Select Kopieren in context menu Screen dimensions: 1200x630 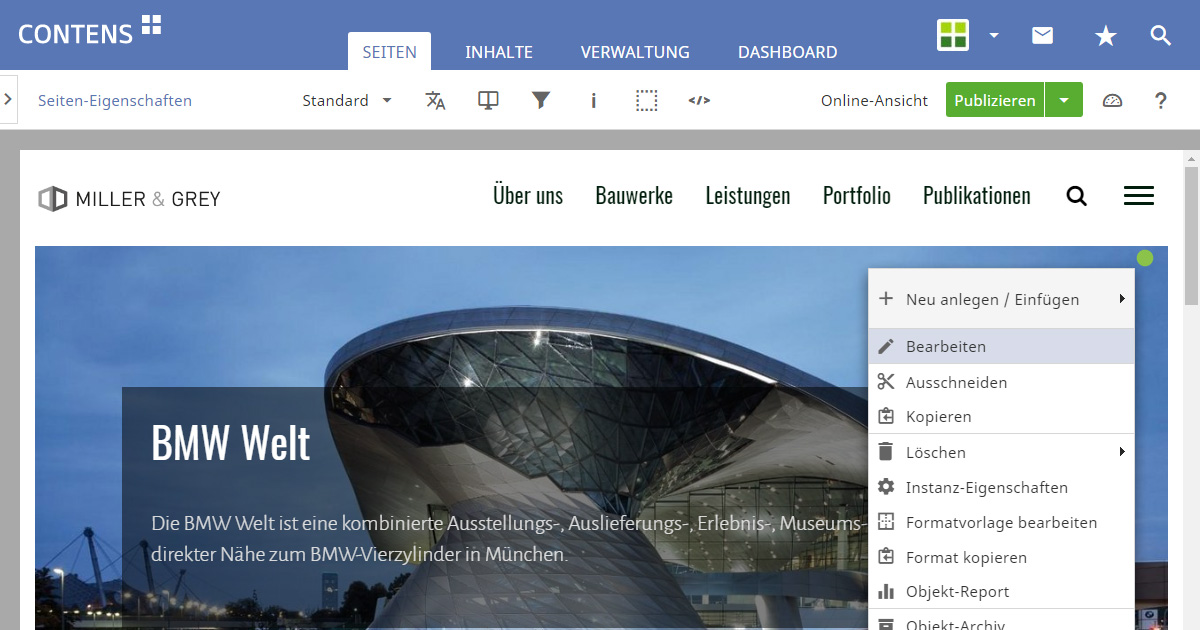coord(1001,416)
